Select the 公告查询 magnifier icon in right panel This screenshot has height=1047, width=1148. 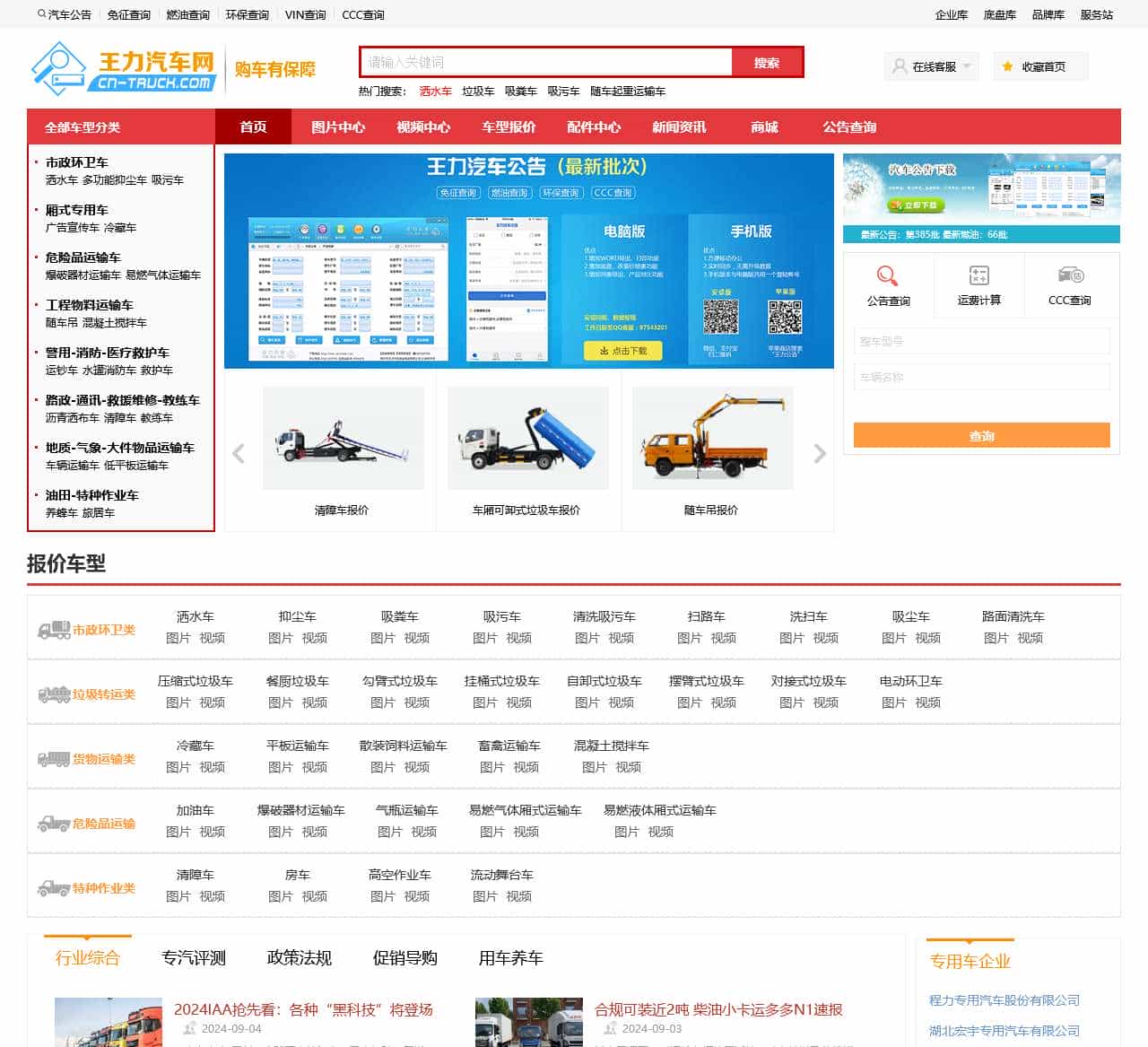[886, 276]
